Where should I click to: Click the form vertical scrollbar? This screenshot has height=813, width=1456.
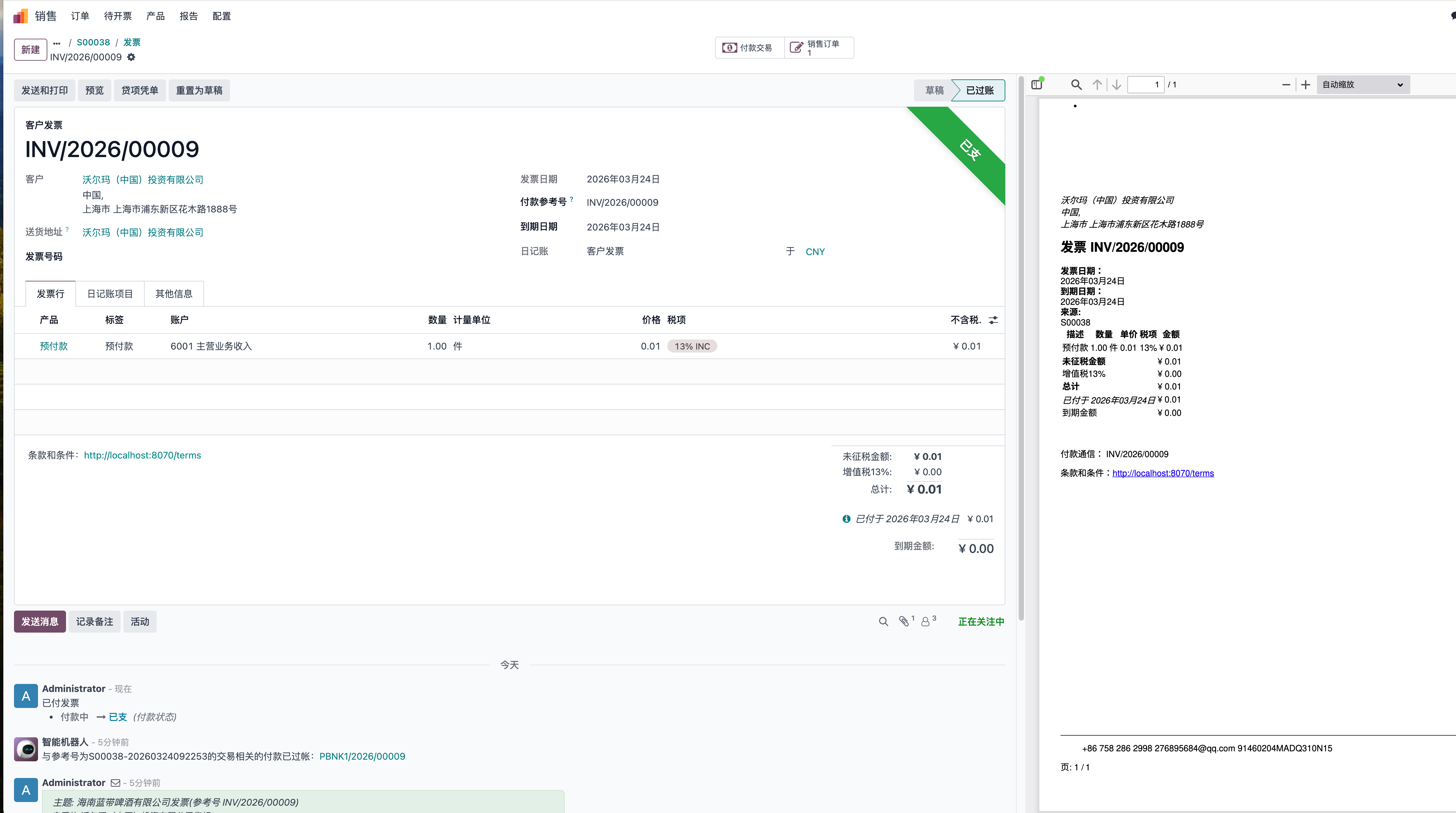tap(1021, 349)
